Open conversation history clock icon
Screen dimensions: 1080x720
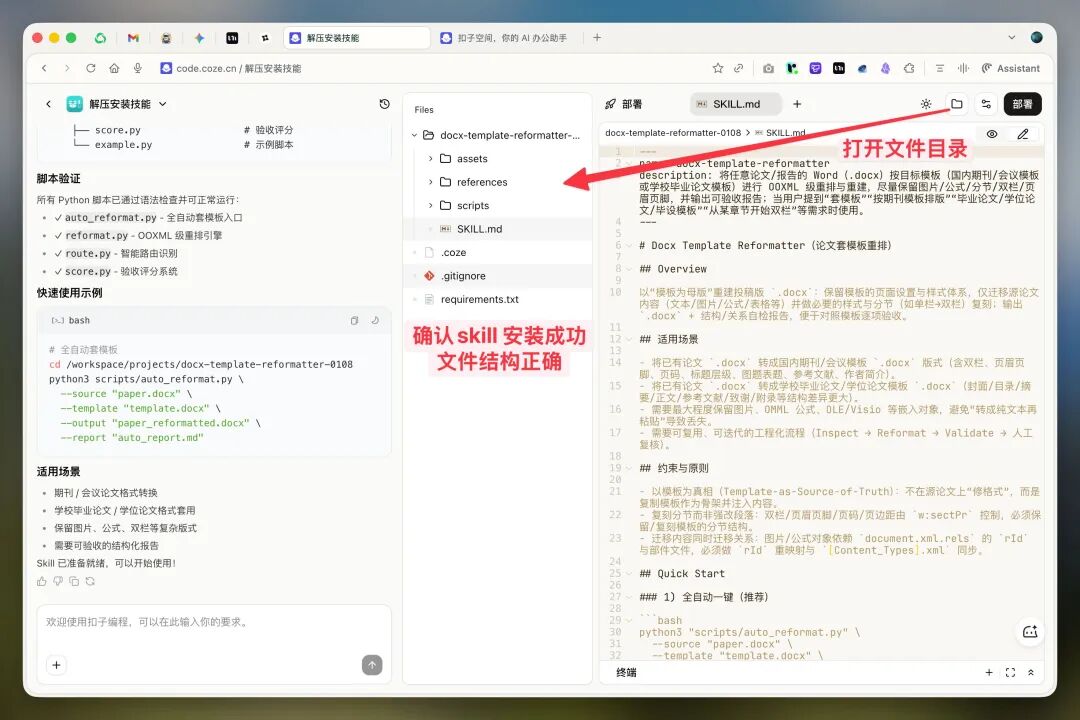click(384, 104)
